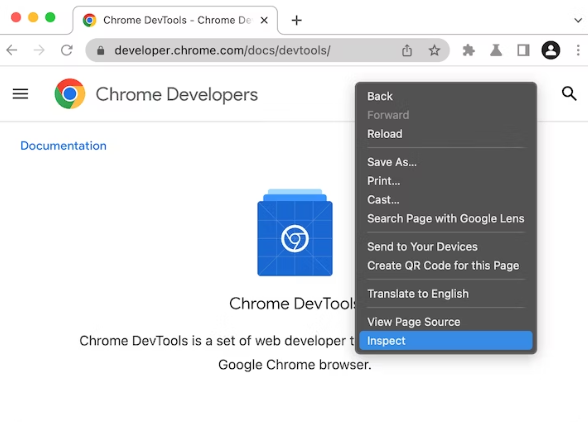Click the red close window button
Screen dimensions: 588x422
[16, 17]
